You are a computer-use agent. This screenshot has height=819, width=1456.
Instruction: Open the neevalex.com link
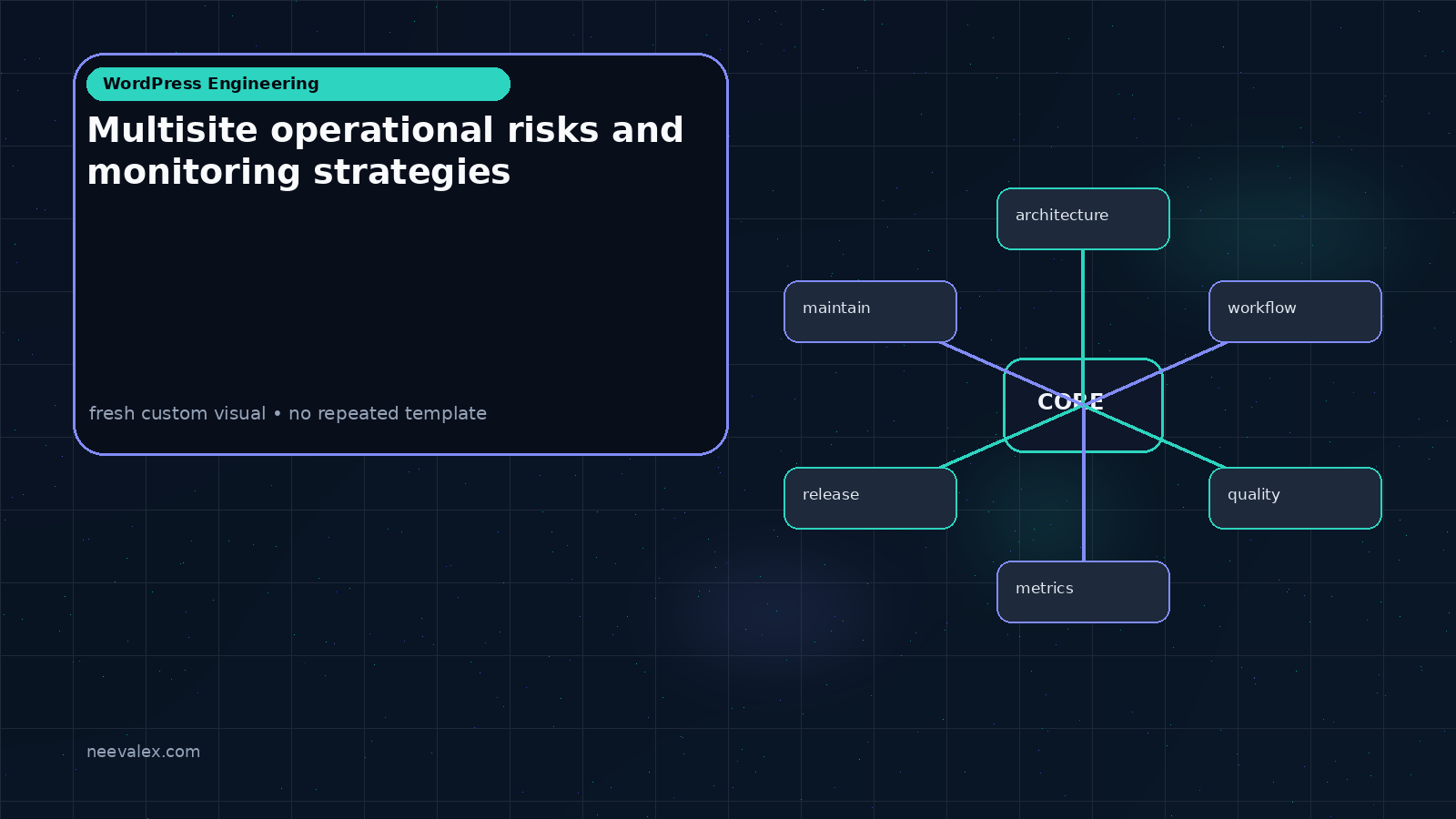tap(143, 752)
